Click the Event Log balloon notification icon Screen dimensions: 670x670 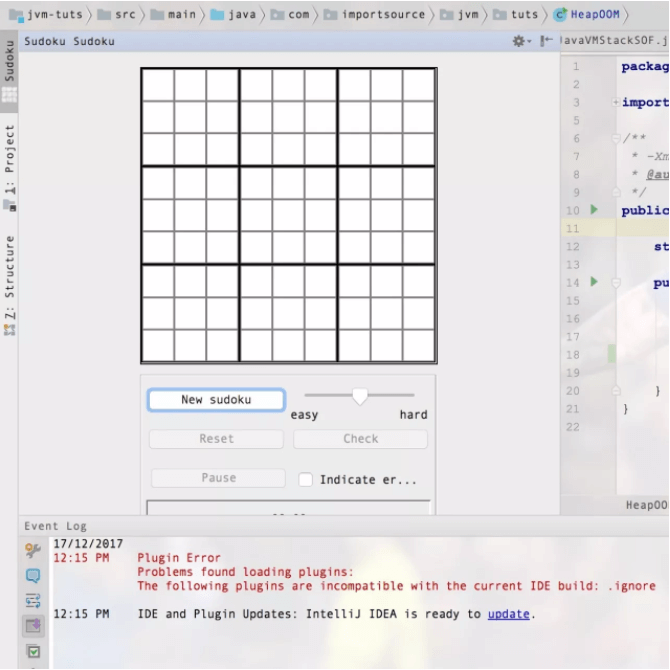coord(33,576)
